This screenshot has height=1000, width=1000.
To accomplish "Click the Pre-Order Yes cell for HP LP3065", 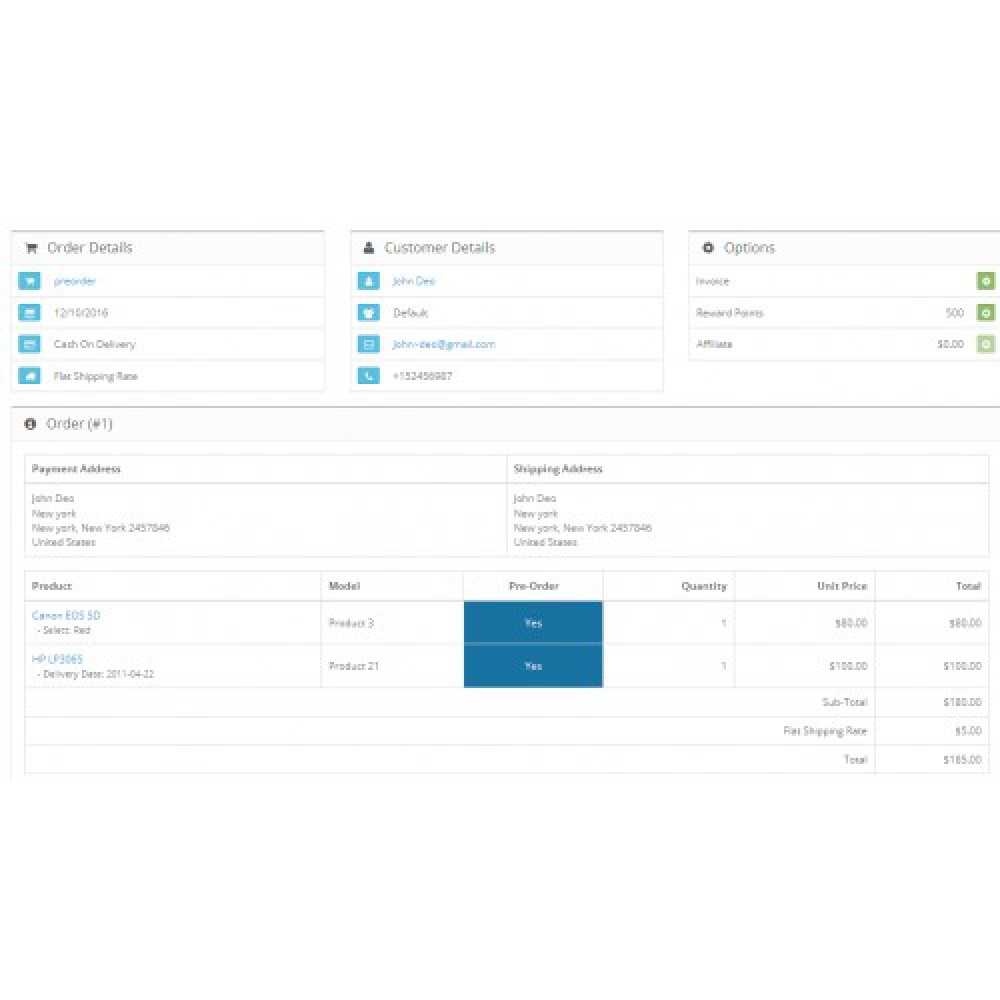I will [x=533, y=666].
